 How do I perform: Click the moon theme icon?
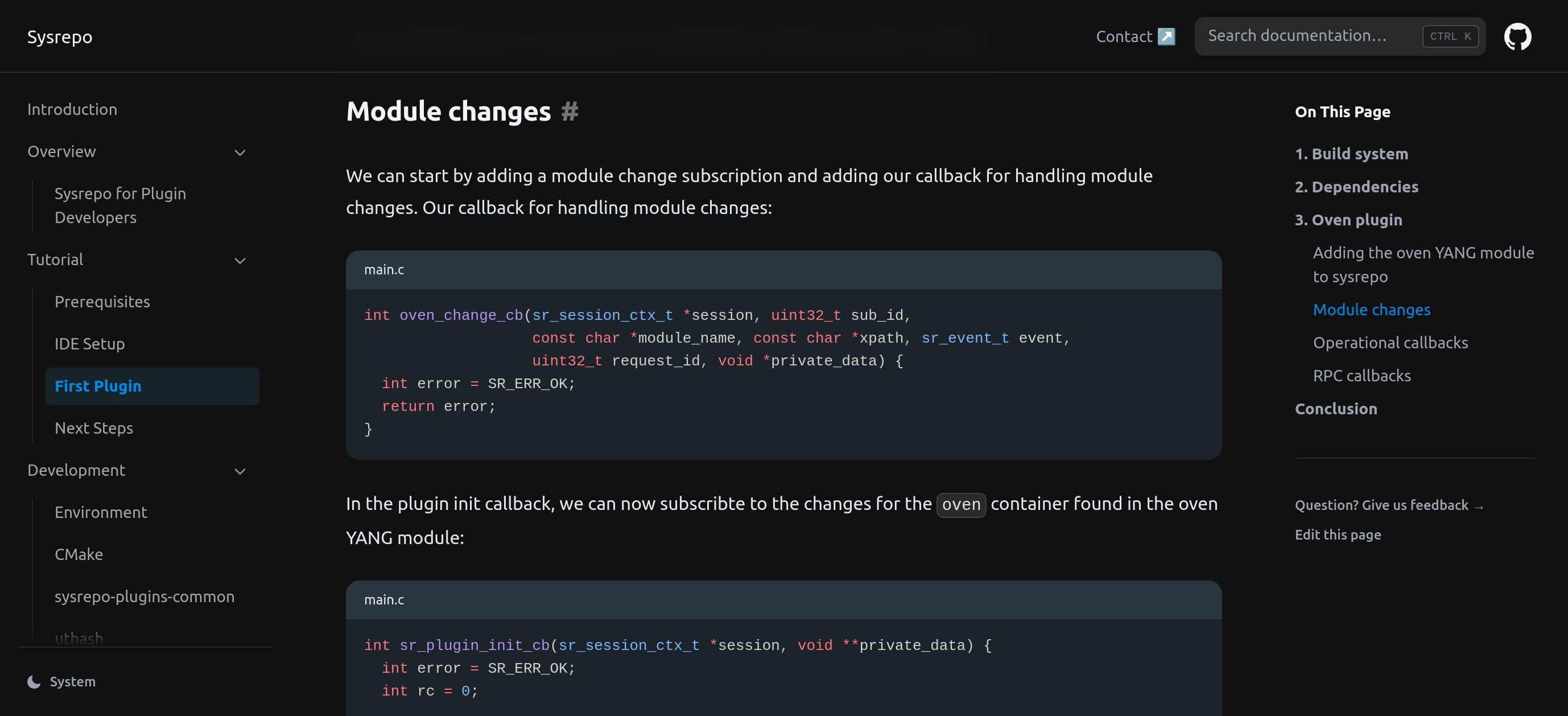(x=34, y=682)
